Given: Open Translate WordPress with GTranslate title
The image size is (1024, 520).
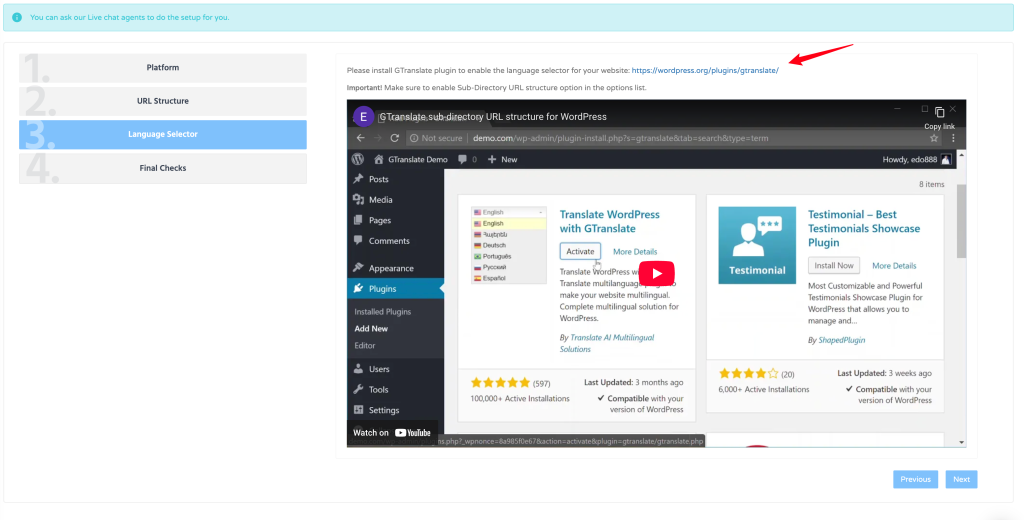Looking at the screenshot, I should tap(609, 221).
